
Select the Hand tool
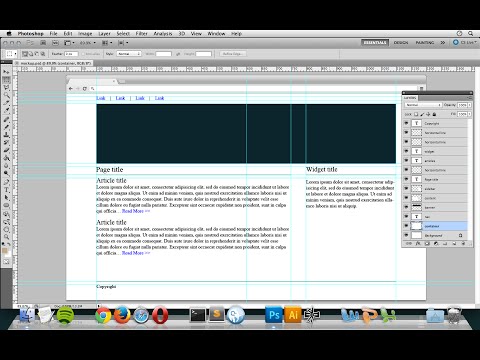coord(6,229)
